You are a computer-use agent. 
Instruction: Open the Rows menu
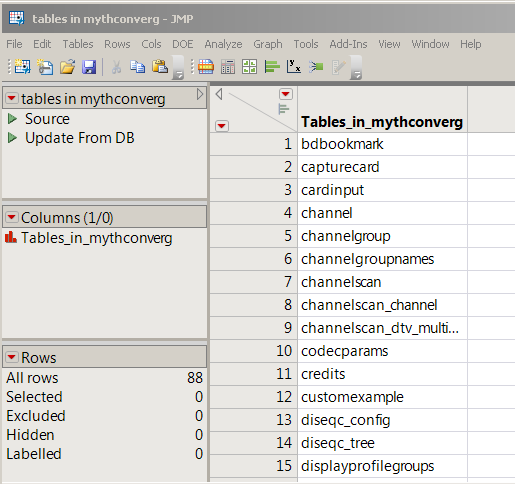point(117,44)
